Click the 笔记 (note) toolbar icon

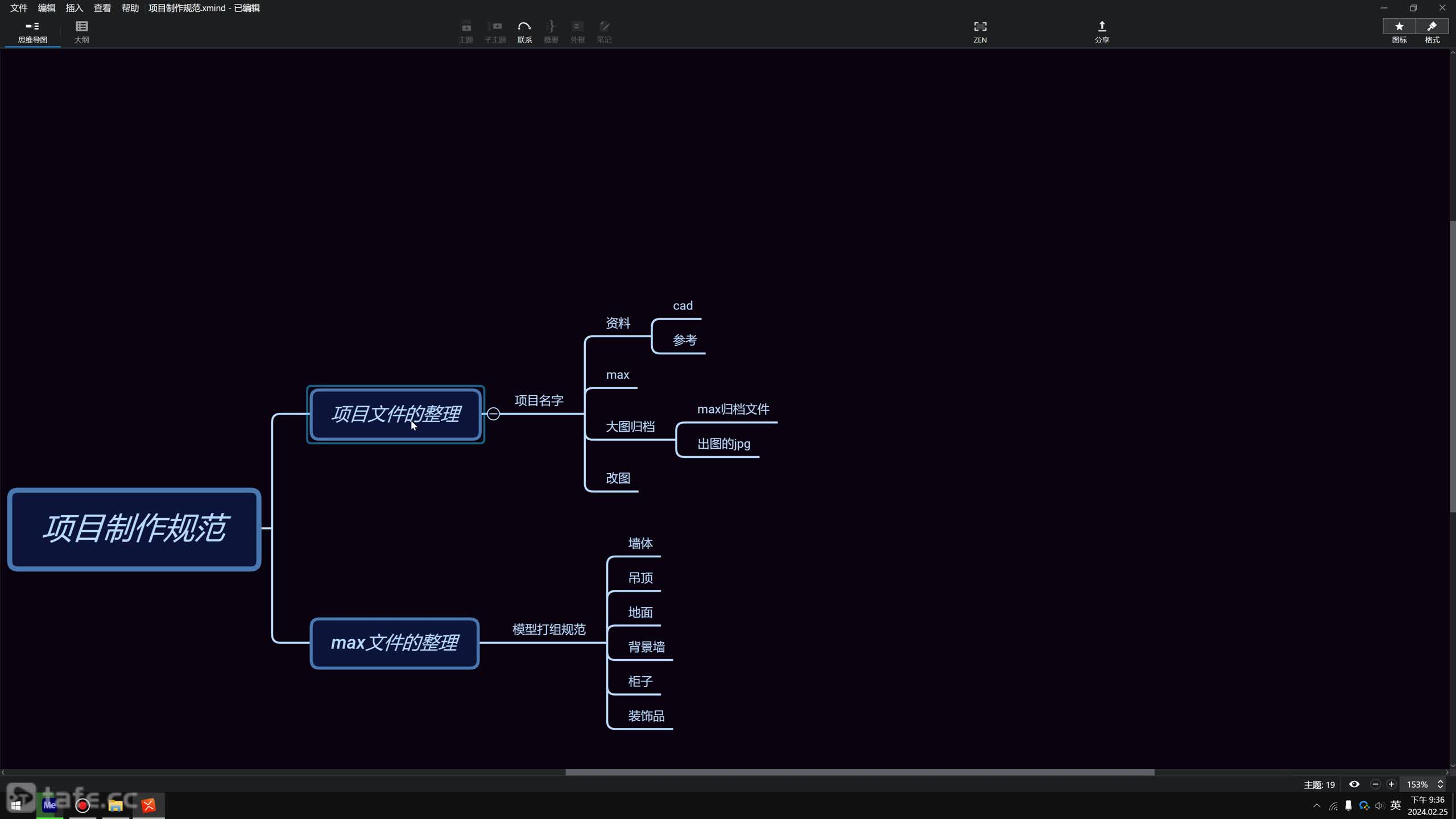tap(604, 32)
